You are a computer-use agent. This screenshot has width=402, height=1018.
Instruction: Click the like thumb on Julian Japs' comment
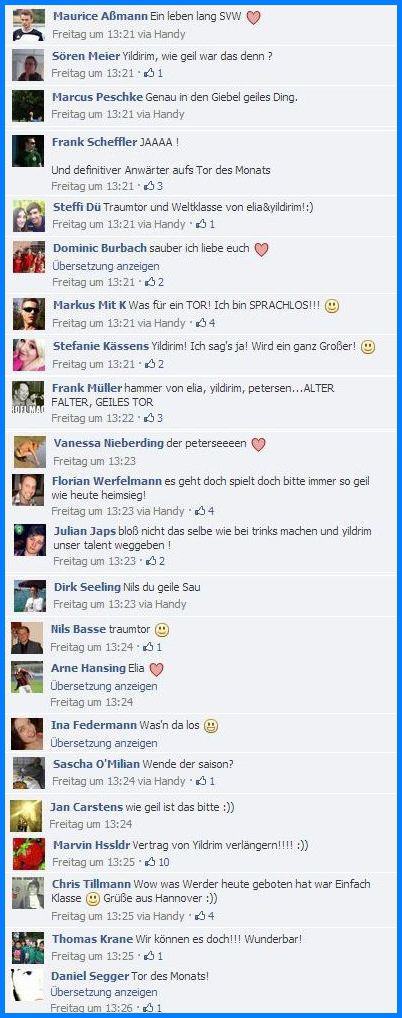[x=151, y=561]
